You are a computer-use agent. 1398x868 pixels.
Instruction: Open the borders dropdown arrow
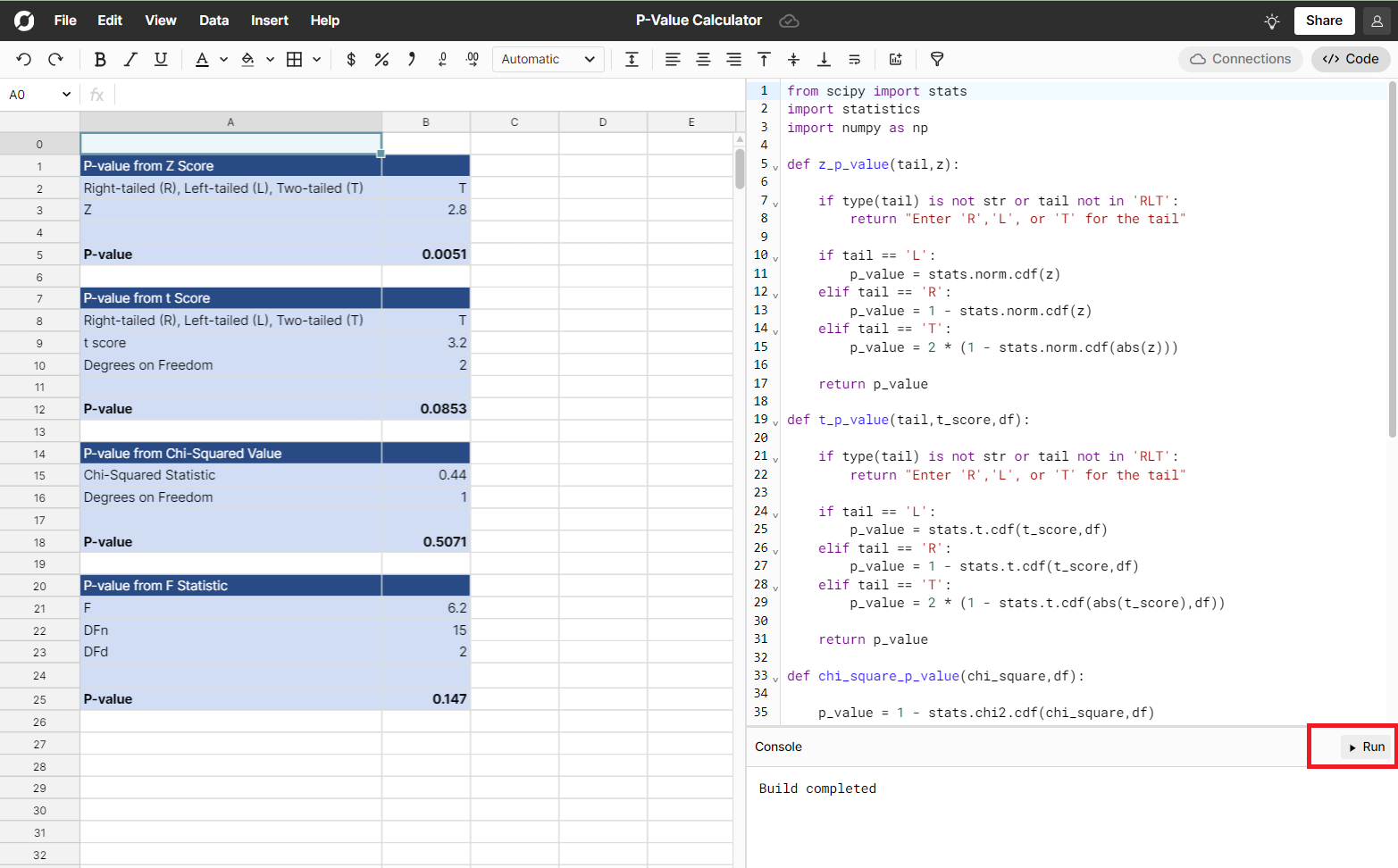pos(316,59)
